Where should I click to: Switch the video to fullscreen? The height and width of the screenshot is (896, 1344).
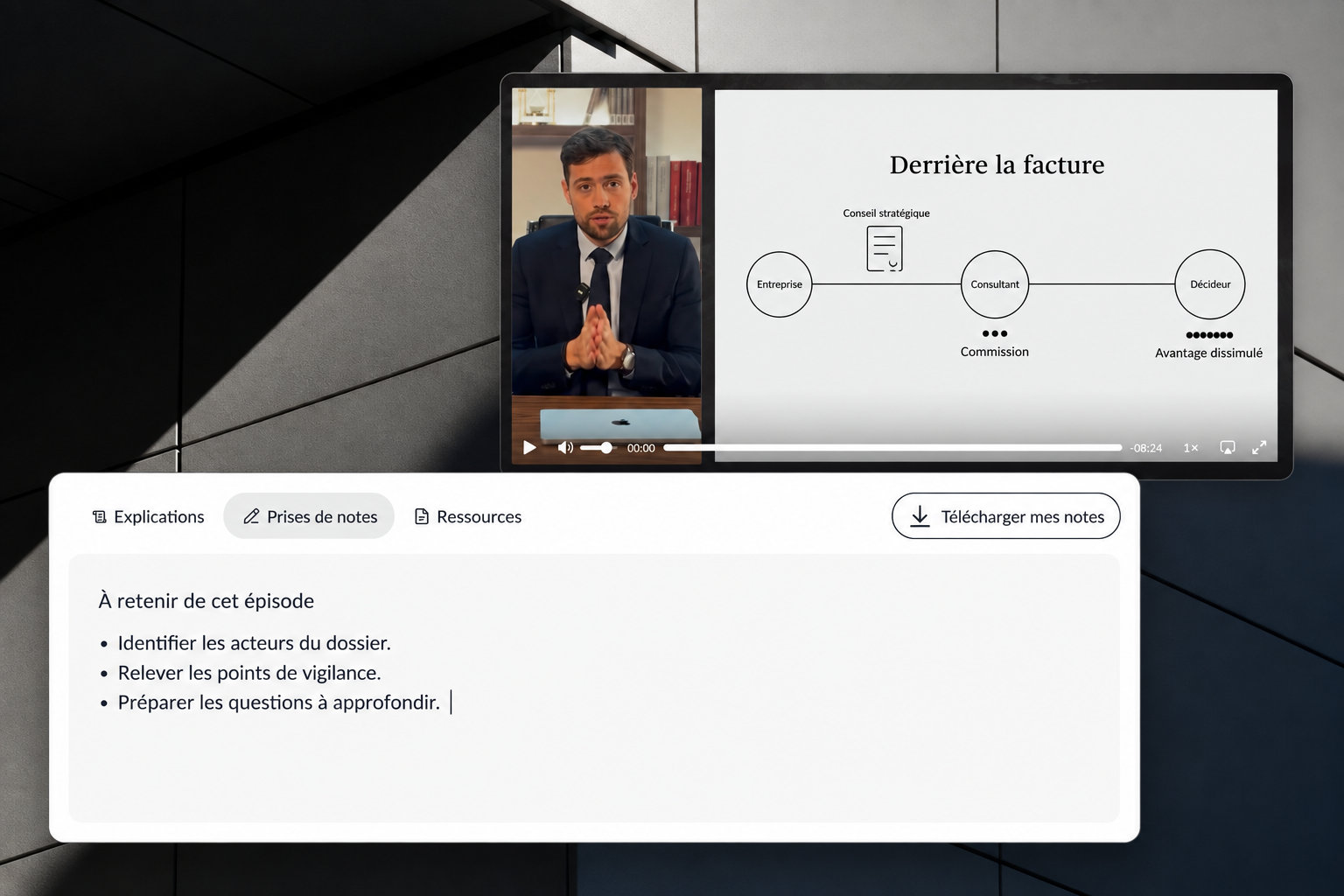(1259, 447)
